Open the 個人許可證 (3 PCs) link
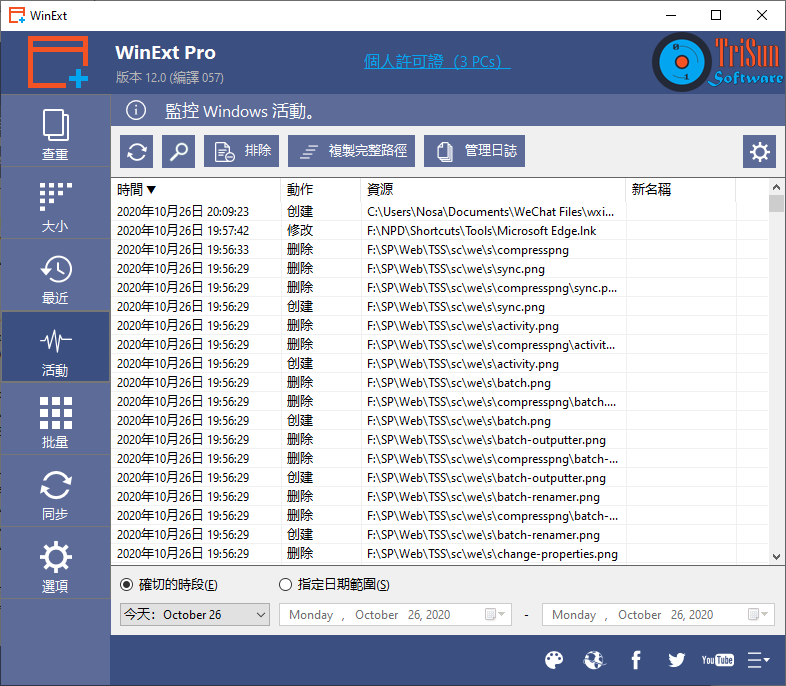This screenshot has height=686, width=786. 437,62
